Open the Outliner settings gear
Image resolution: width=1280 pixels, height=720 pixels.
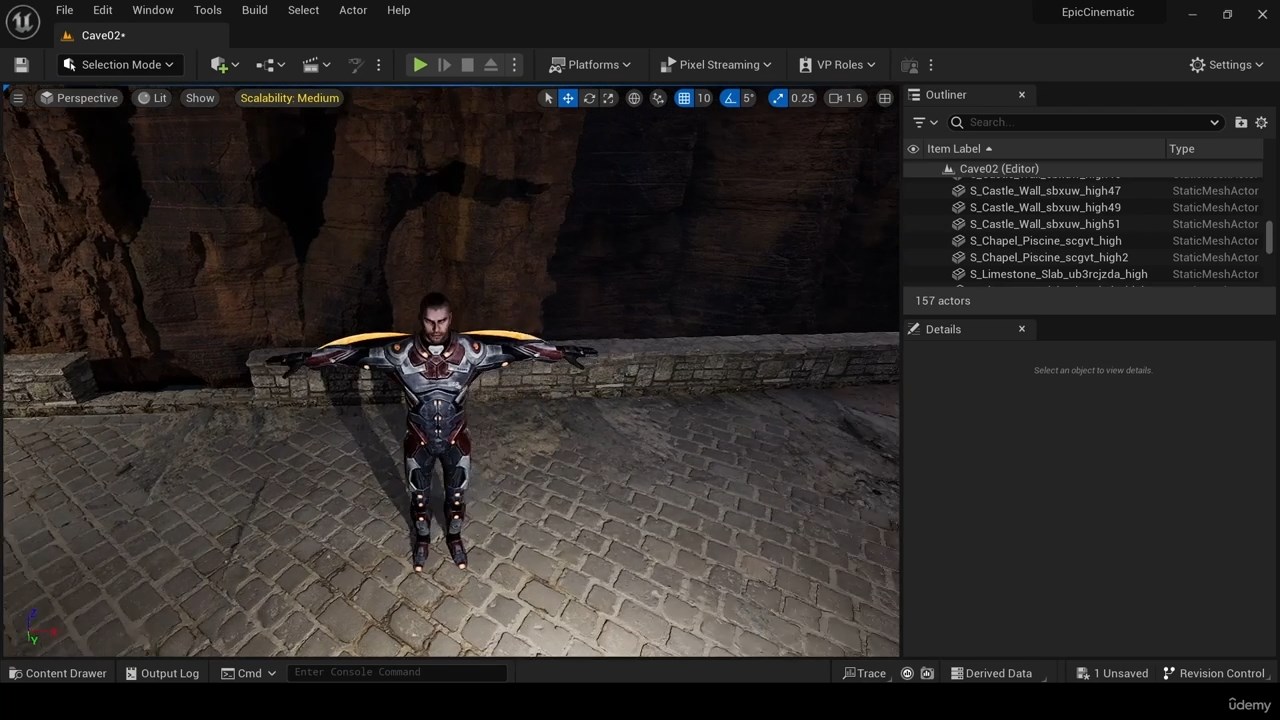click(1261, 122)
